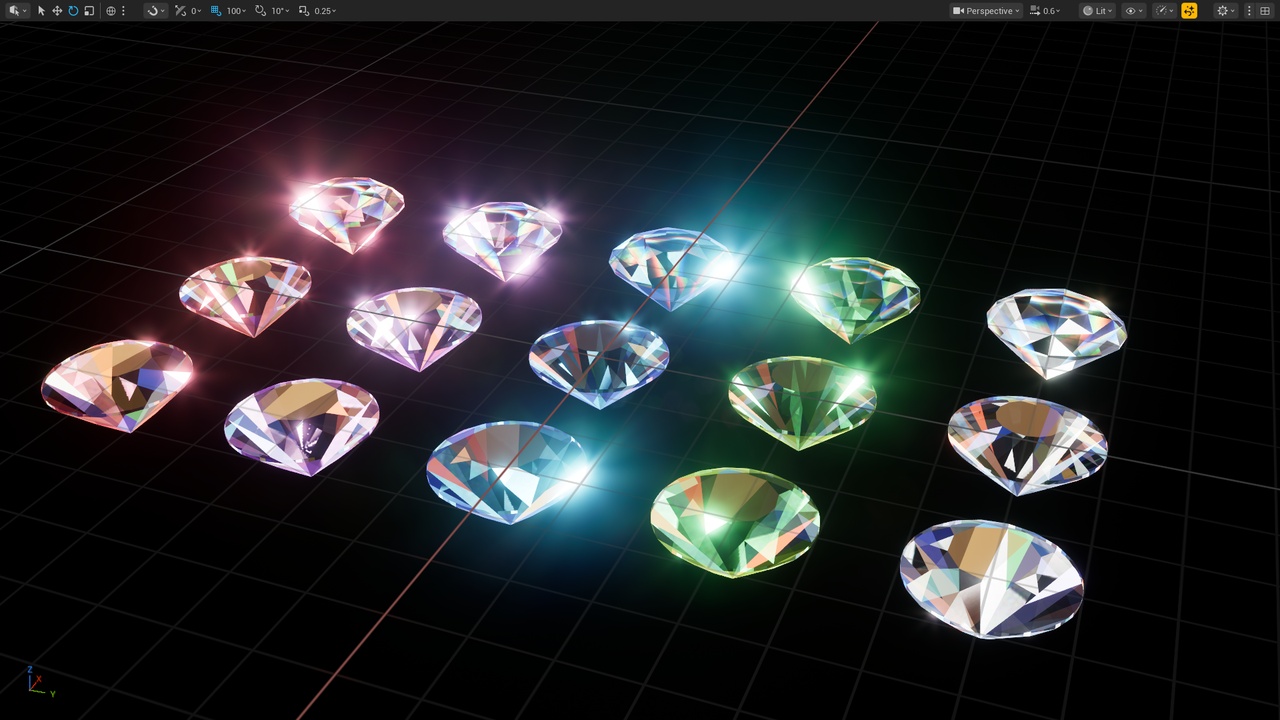This screenshot has height=720, width=1280.
Task: Open the viewport settings gear dropdown
Action: point(1226,11)
